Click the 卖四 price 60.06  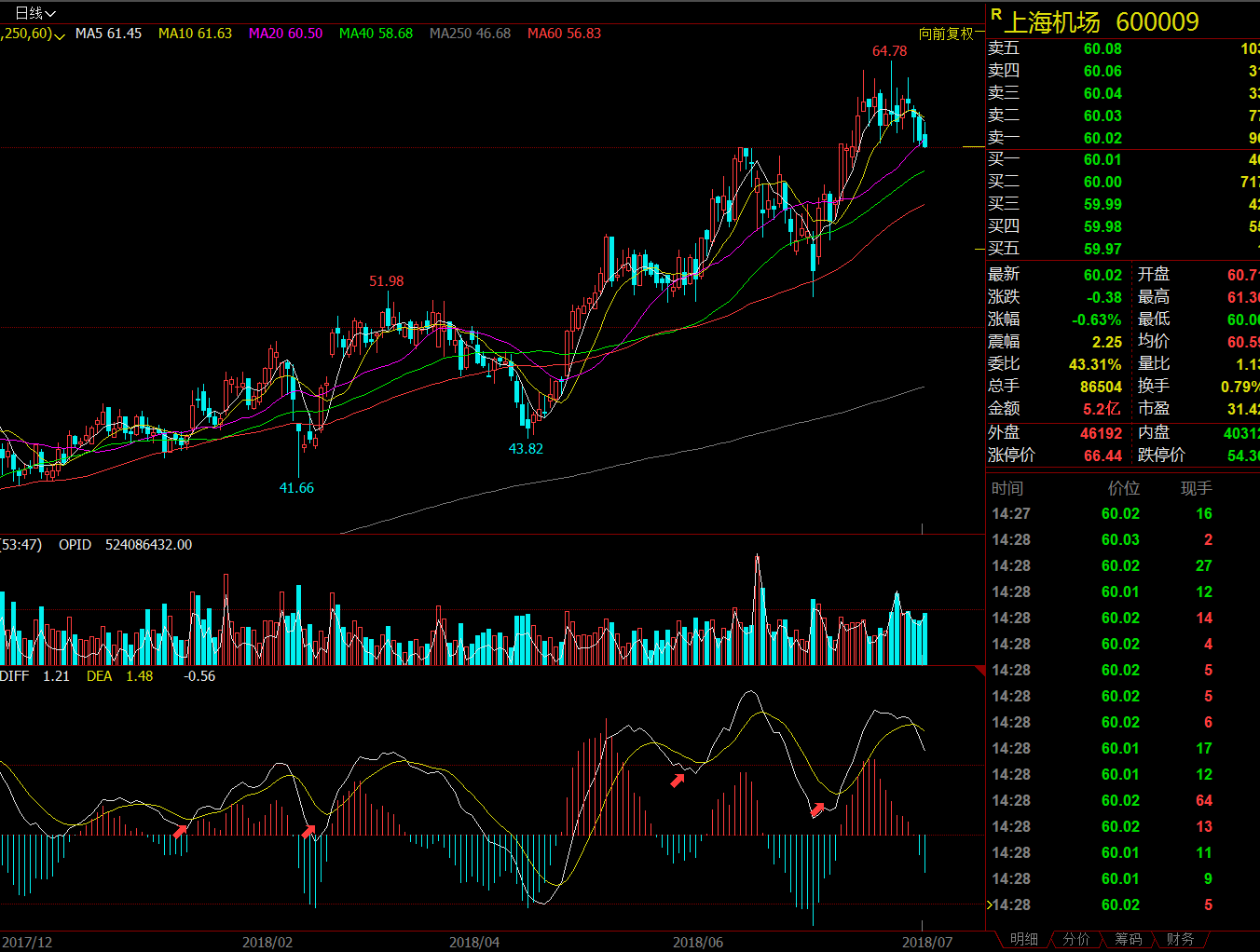click(1102, 71)
